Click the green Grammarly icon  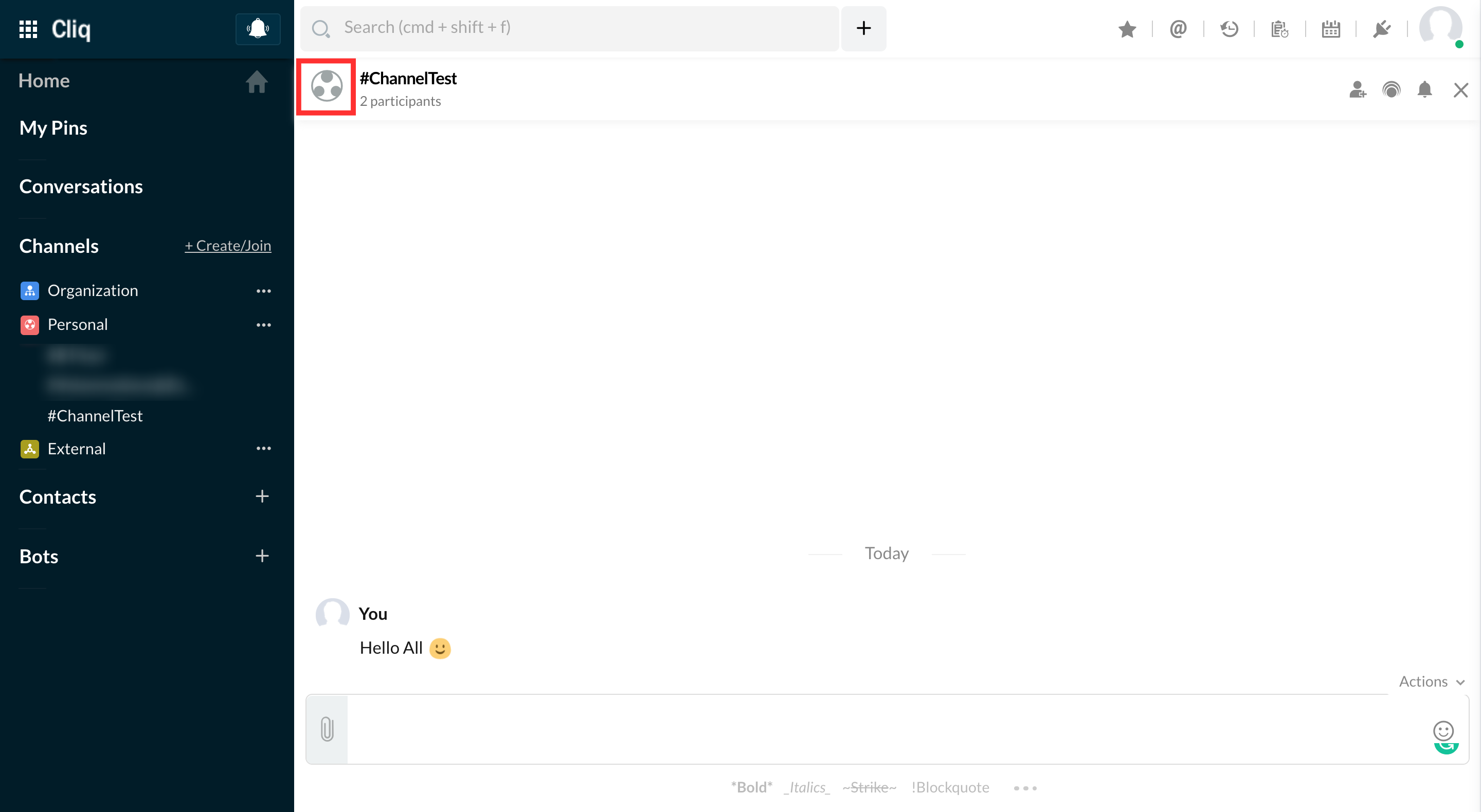1447,748
